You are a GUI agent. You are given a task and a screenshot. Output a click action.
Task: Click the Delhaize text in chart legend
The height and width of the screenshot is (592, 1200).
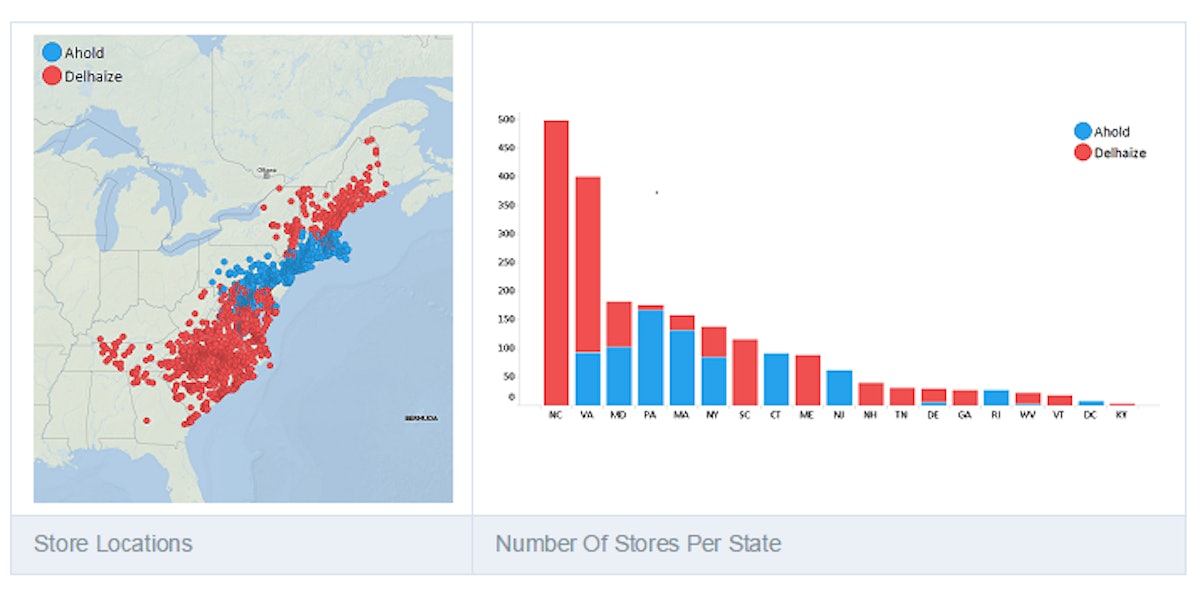point(1120,153)
